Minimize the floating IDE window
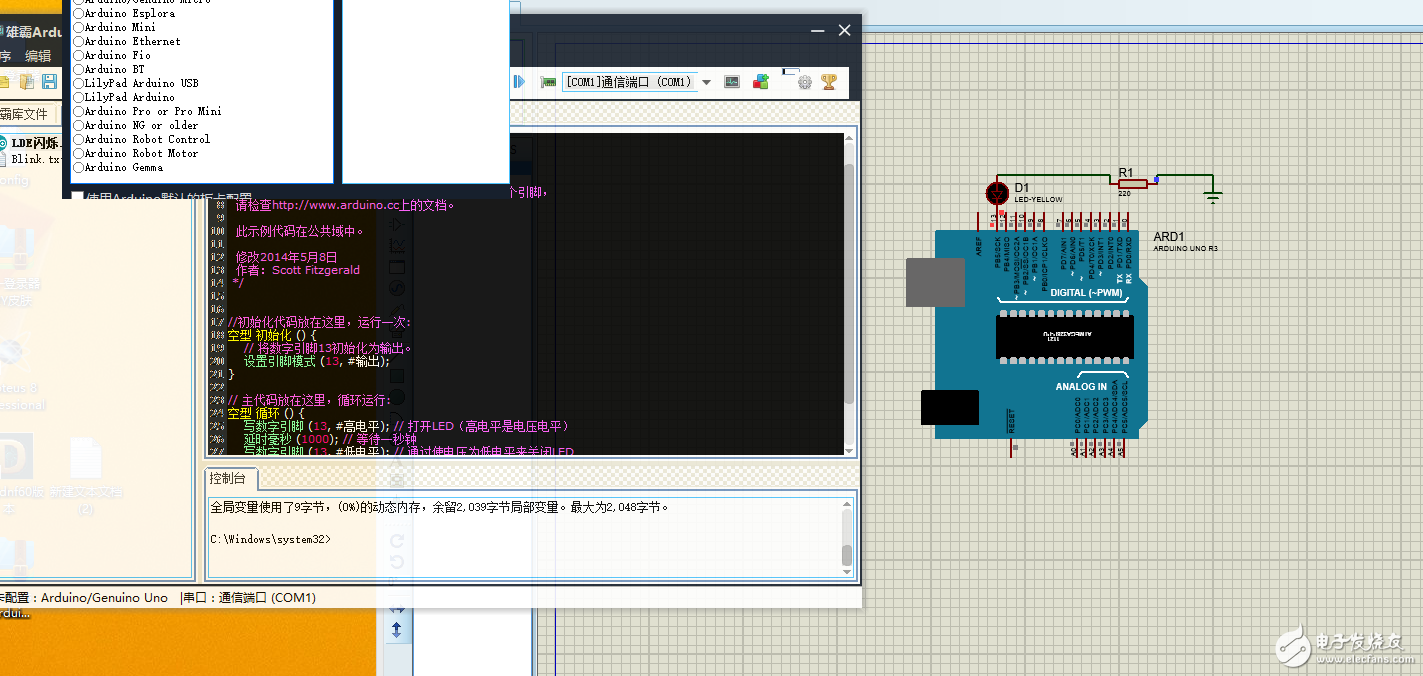 tap(819, 30)
